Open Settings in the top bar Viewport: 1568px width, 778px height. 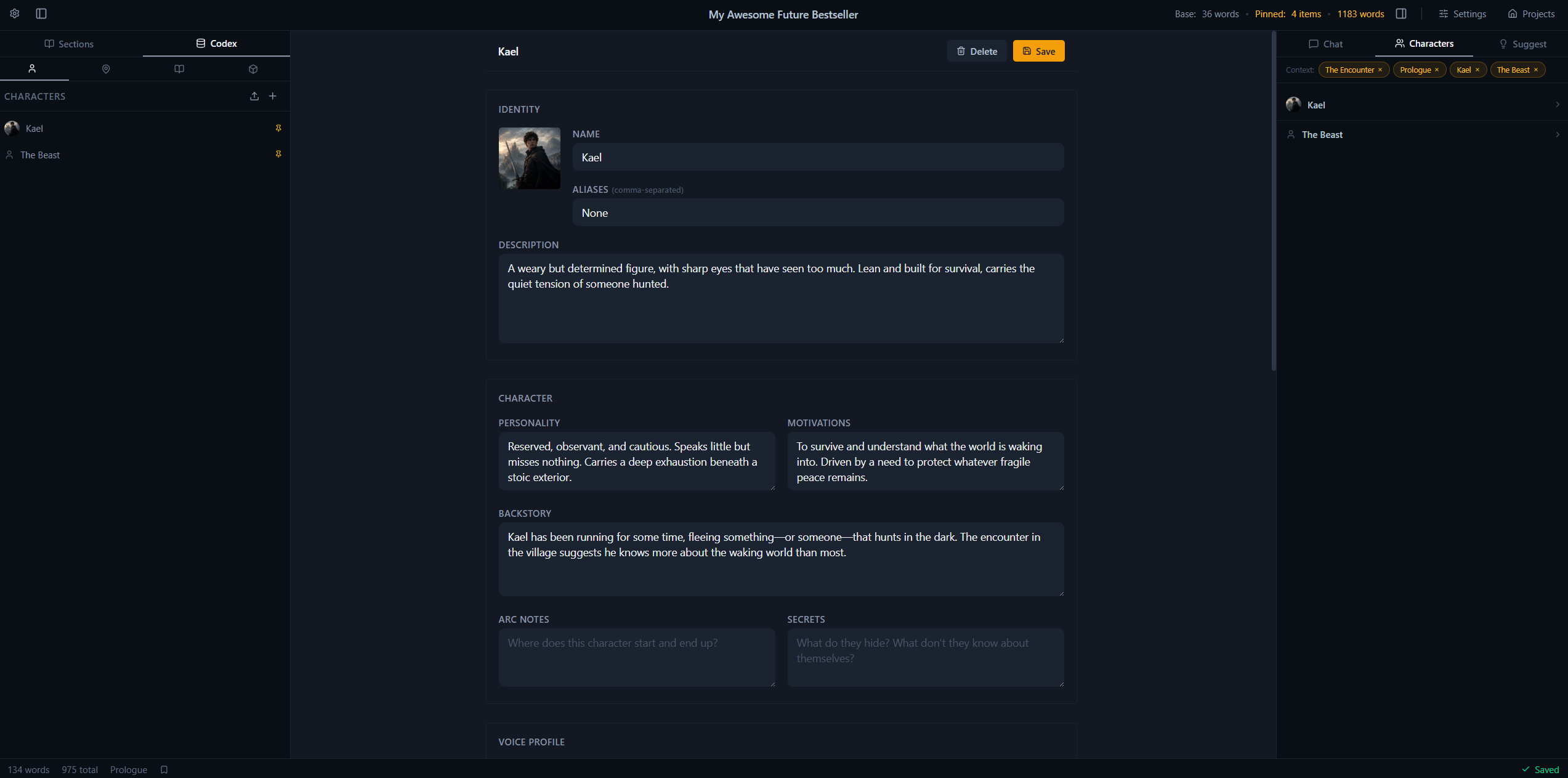pyautogui.click(x=1463, y=14)
